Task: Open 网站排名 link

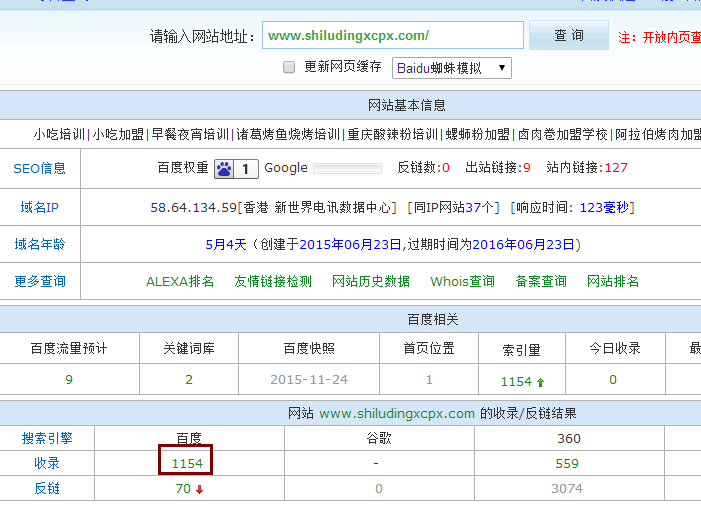Action: pyautogui.click(x=613, y=281)
